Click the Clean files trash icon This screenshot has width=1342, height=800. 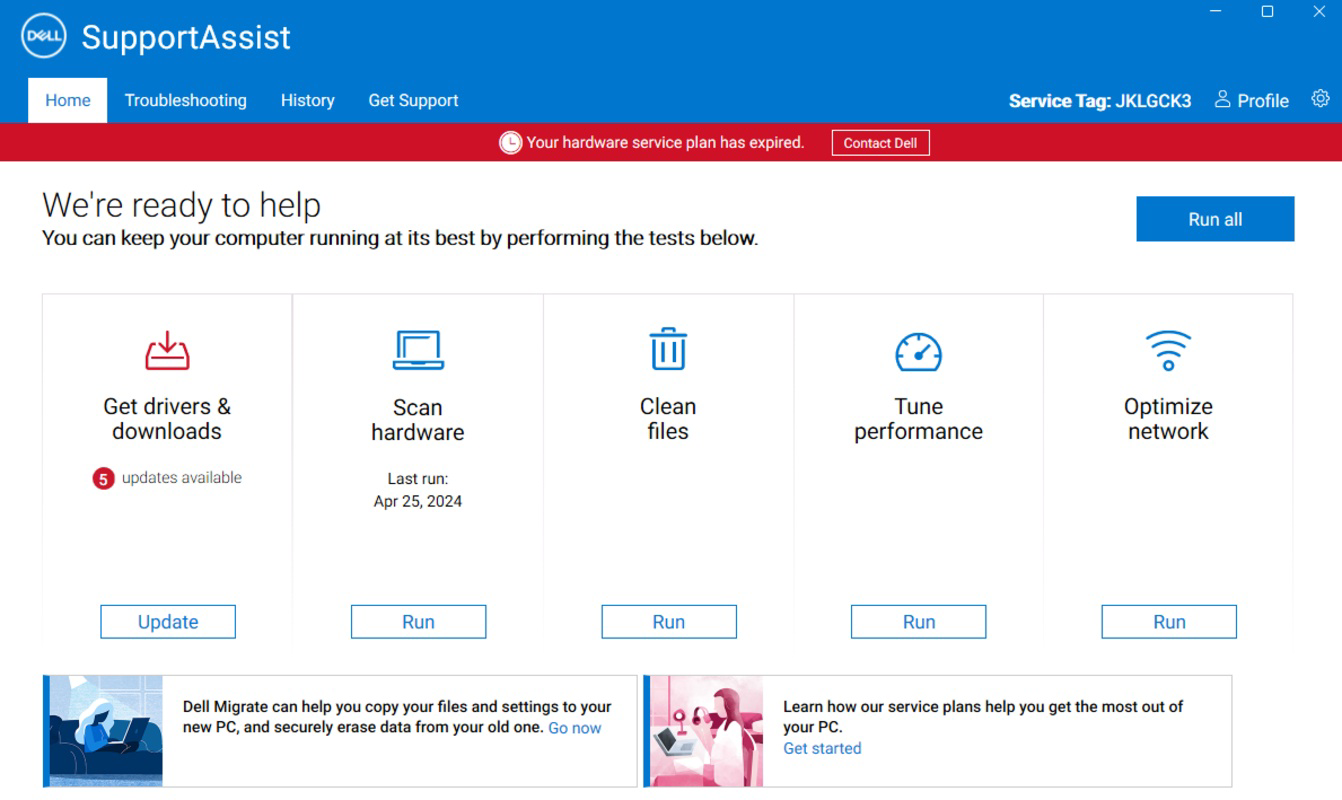[x=668, y=349]
